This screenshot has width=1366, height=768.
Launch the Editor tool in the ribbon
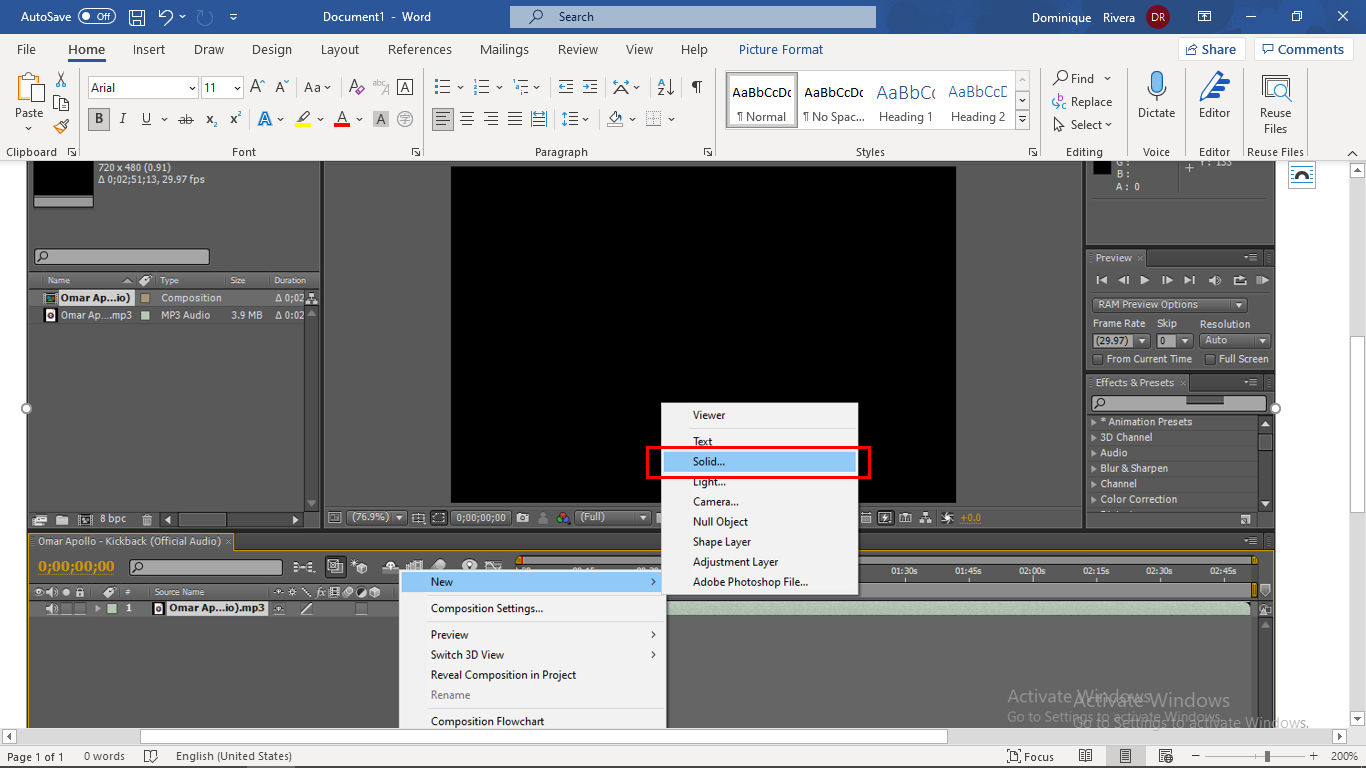(1214, 96)
